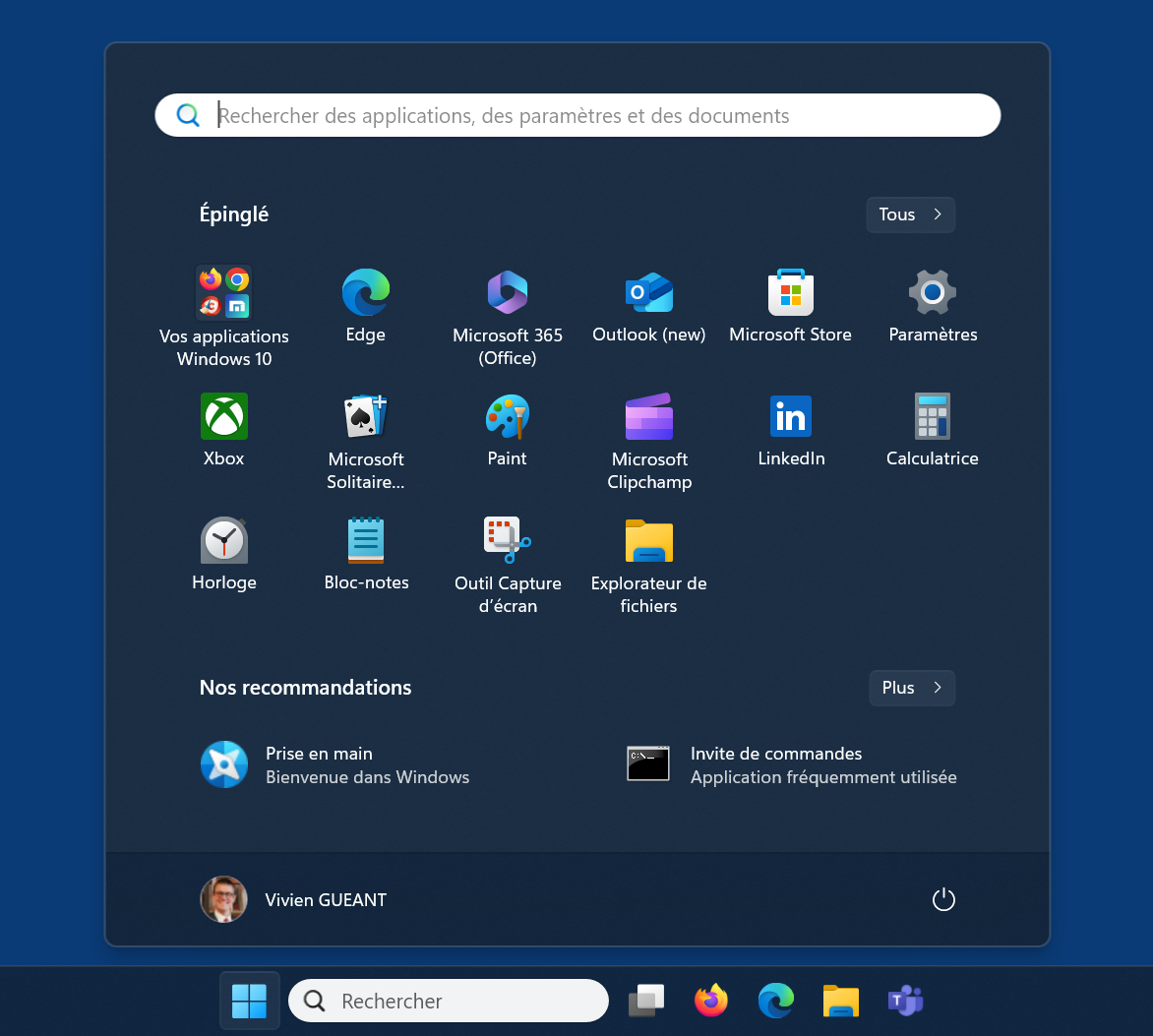Open Outil Capture d'écran

[508, 565]
